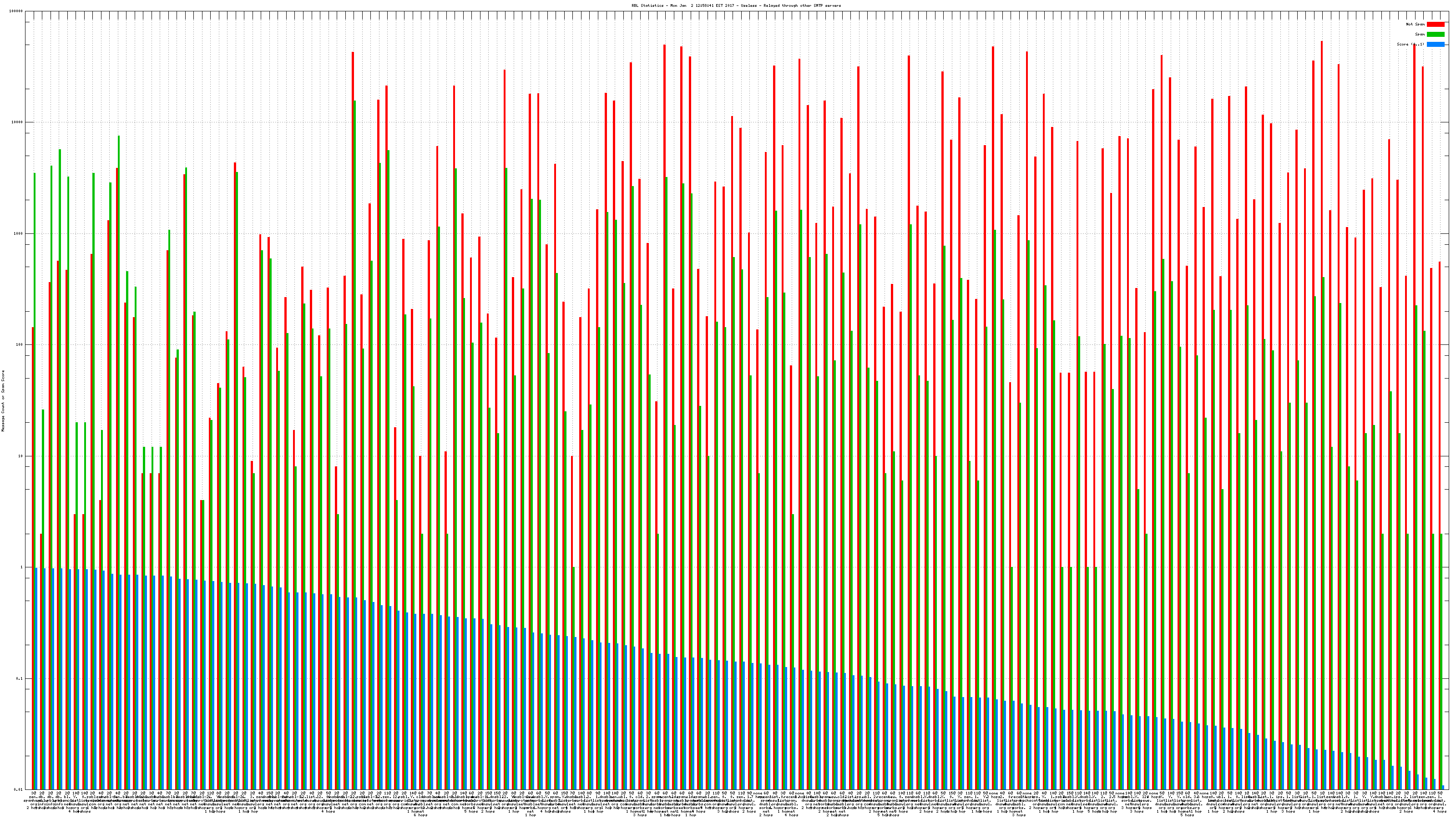Click the 0.01 y-axis tick label
The image size is (1456, 819).
tap(19, 789)
